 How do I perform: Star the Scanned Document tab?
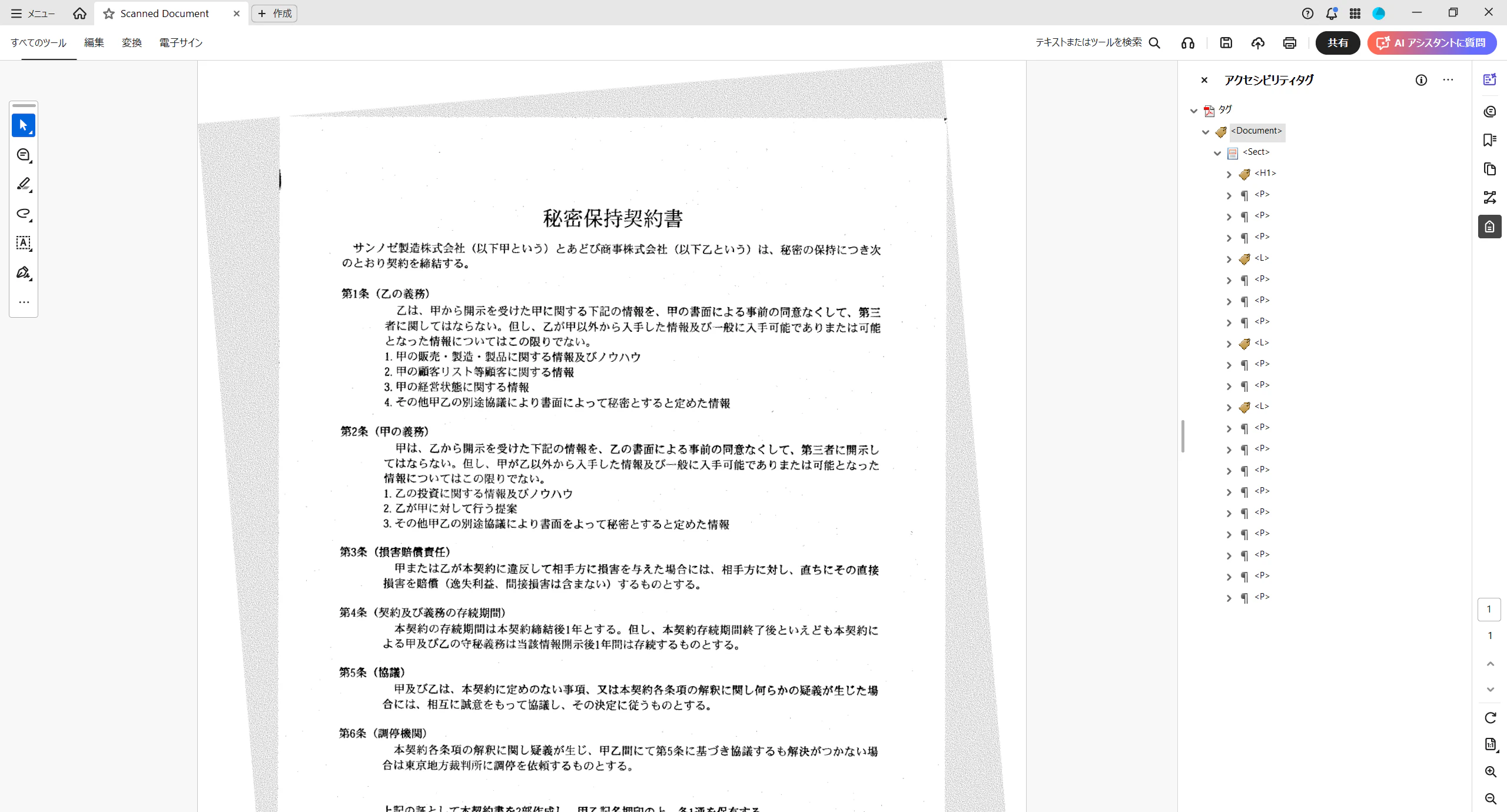pyautogui.click(x=109, y=14)
